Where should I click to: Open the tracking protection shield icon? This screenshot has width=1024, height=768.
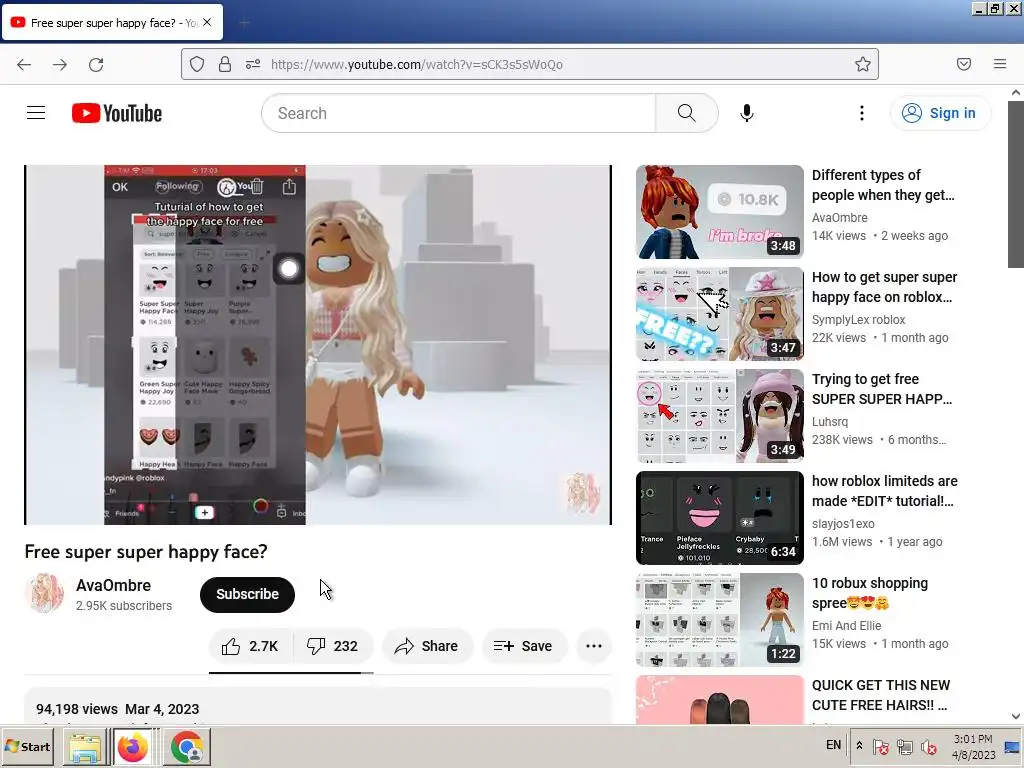tap(197, 64)
